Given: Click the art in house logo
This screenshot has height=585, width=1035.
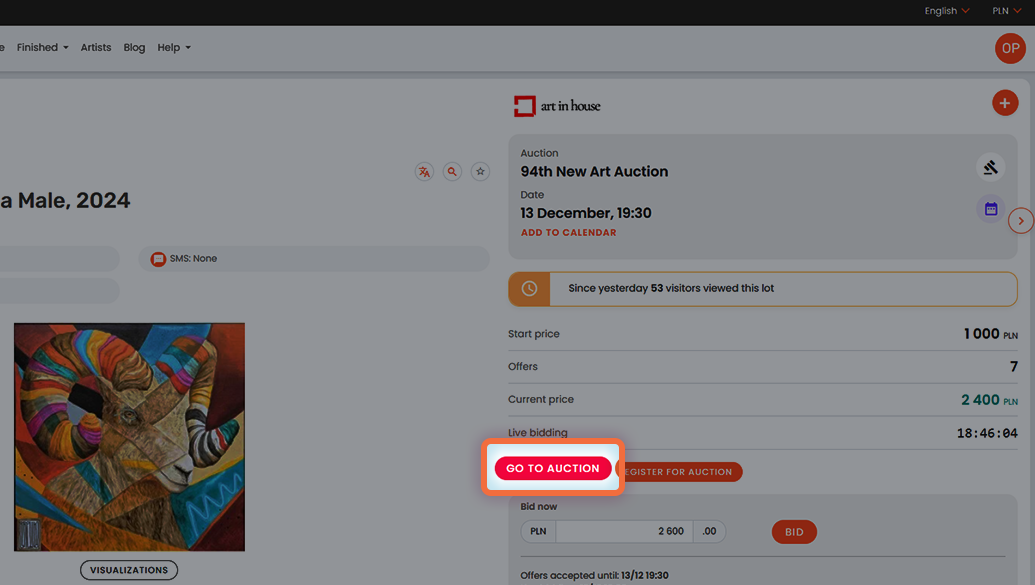Looking at the screenshot, I should (x=557, y=106).
